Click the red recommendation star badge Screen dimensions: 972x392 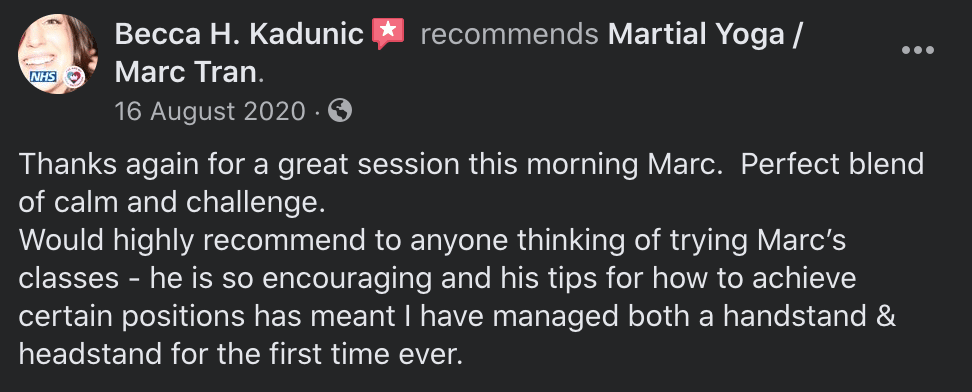pyautogui.click(x=388, y=33)
